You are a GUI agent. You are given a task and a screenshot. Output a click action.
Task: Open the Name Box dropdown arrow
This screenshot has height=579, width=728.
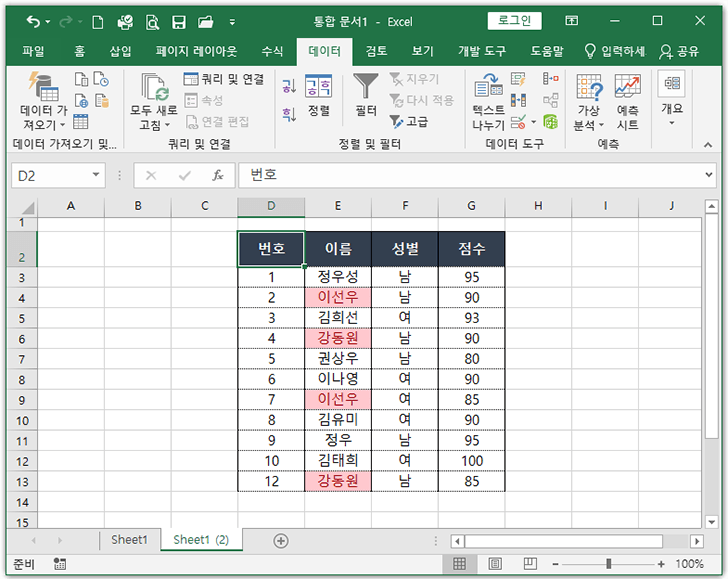[96, 175]
